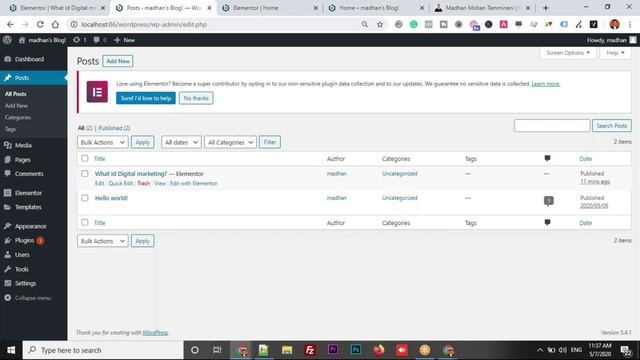Launch FileZilla from the taskbar
640x360 pixels.
[310, 350]
